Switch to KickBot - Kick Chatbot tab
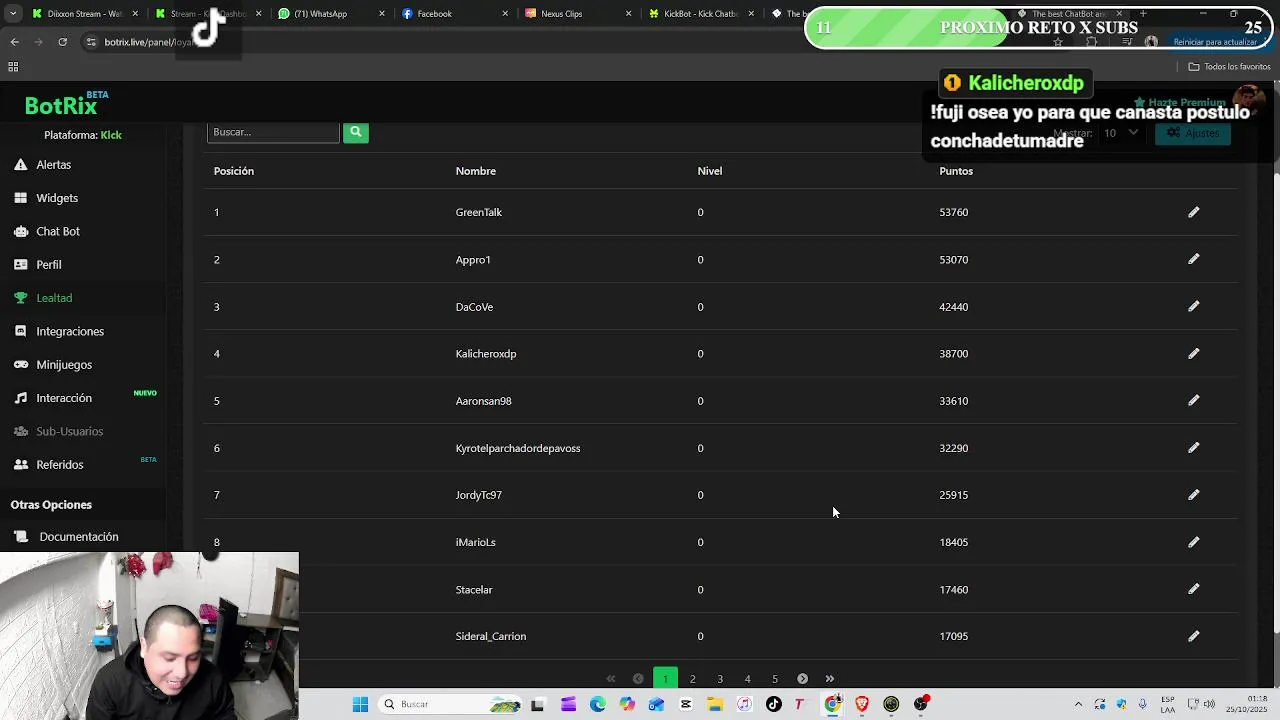Viewport: 1280px width, 720px height. pyautogui.click(x=702, y=14)
